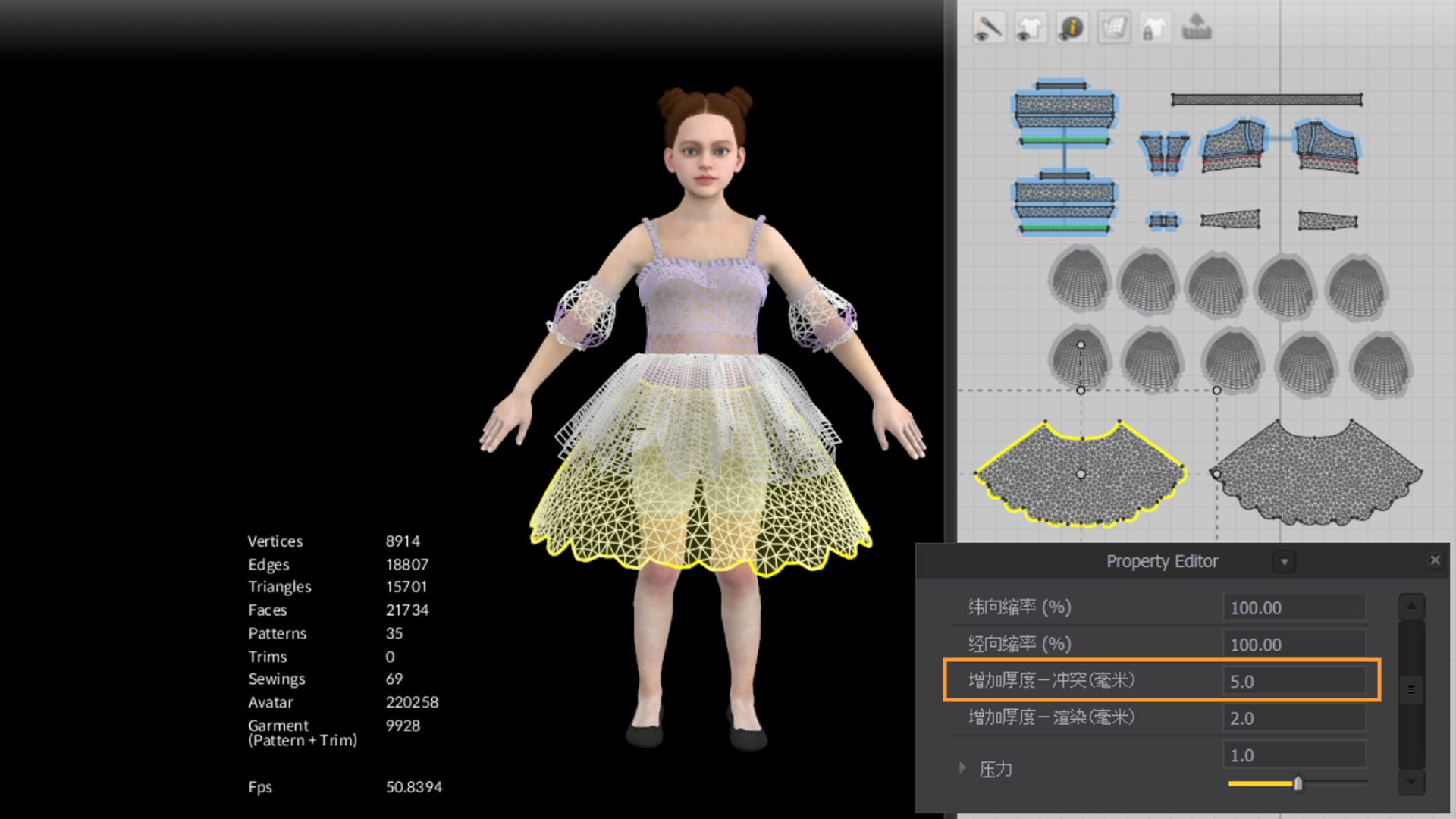Click the Property Editor panel title
This screenshot has height=819, width=1456.
tap(1162, 561)
